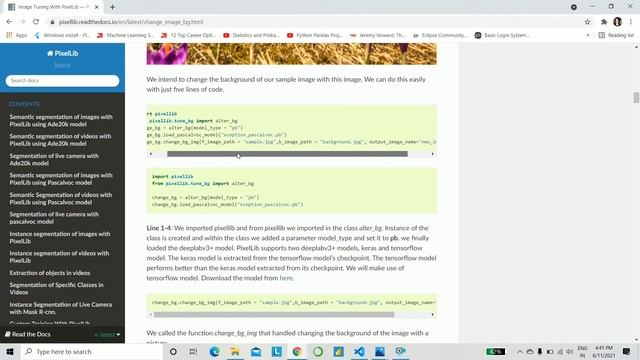This screenshot has width=640, height=360.
Task: Click the page vertical scrollbar thumb
Action: click(x=636, y=98)
